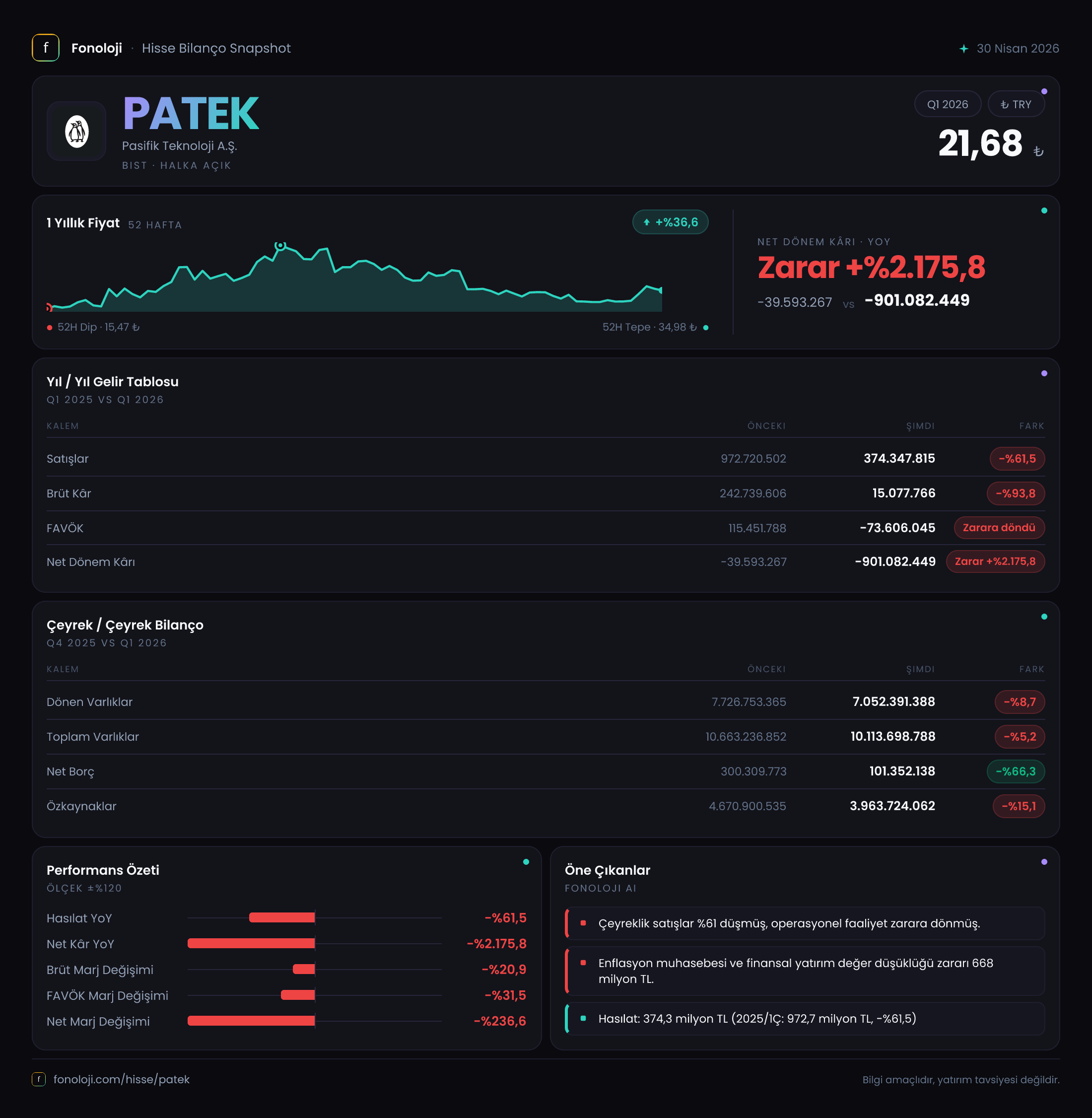Click the share price 21,68
Viewport: 1092px width, 1118px height.
click(x=980, y=143)
